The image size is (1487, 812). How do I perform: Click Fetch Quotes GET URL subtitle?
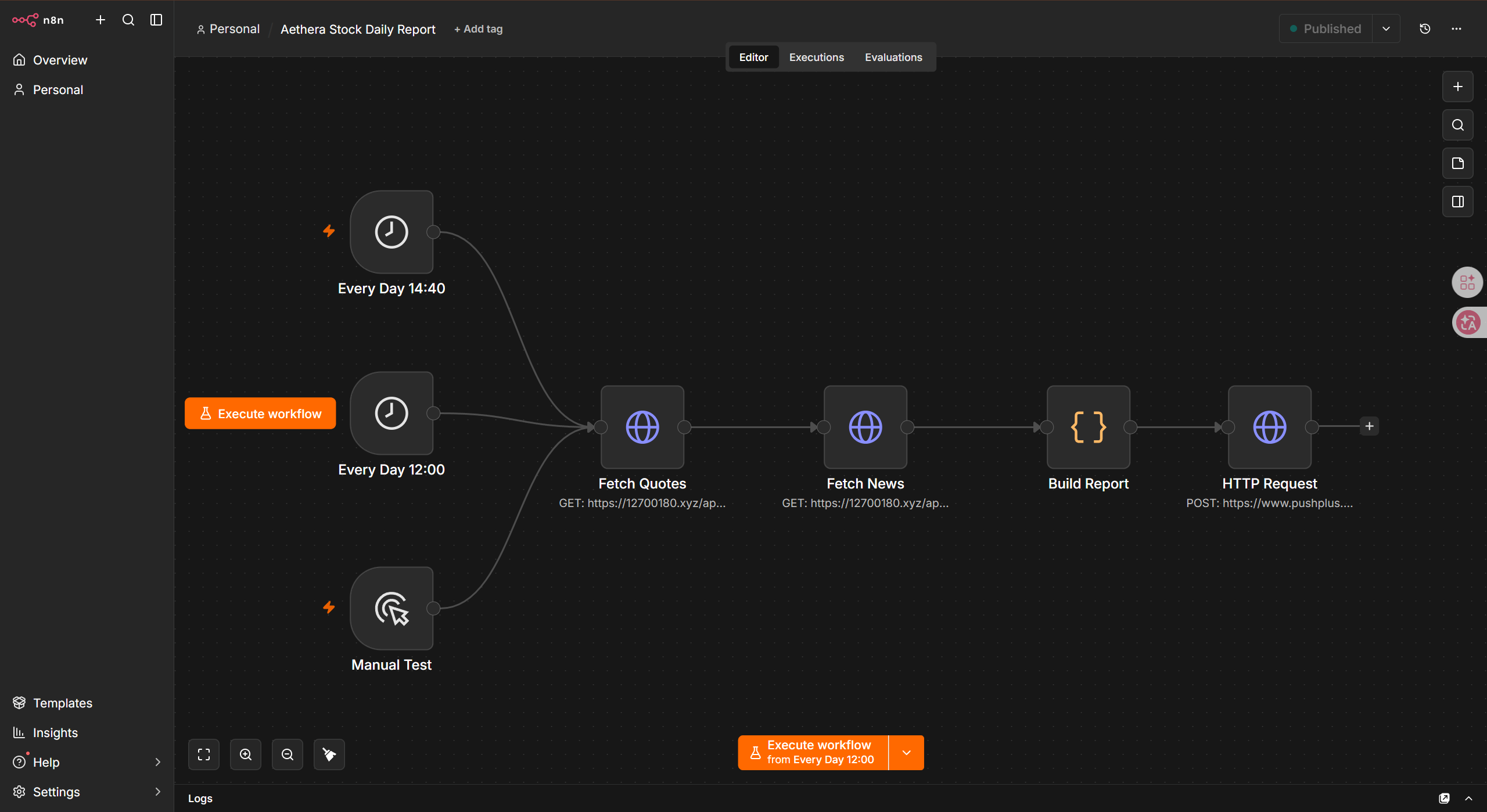[x=642, y=503]
